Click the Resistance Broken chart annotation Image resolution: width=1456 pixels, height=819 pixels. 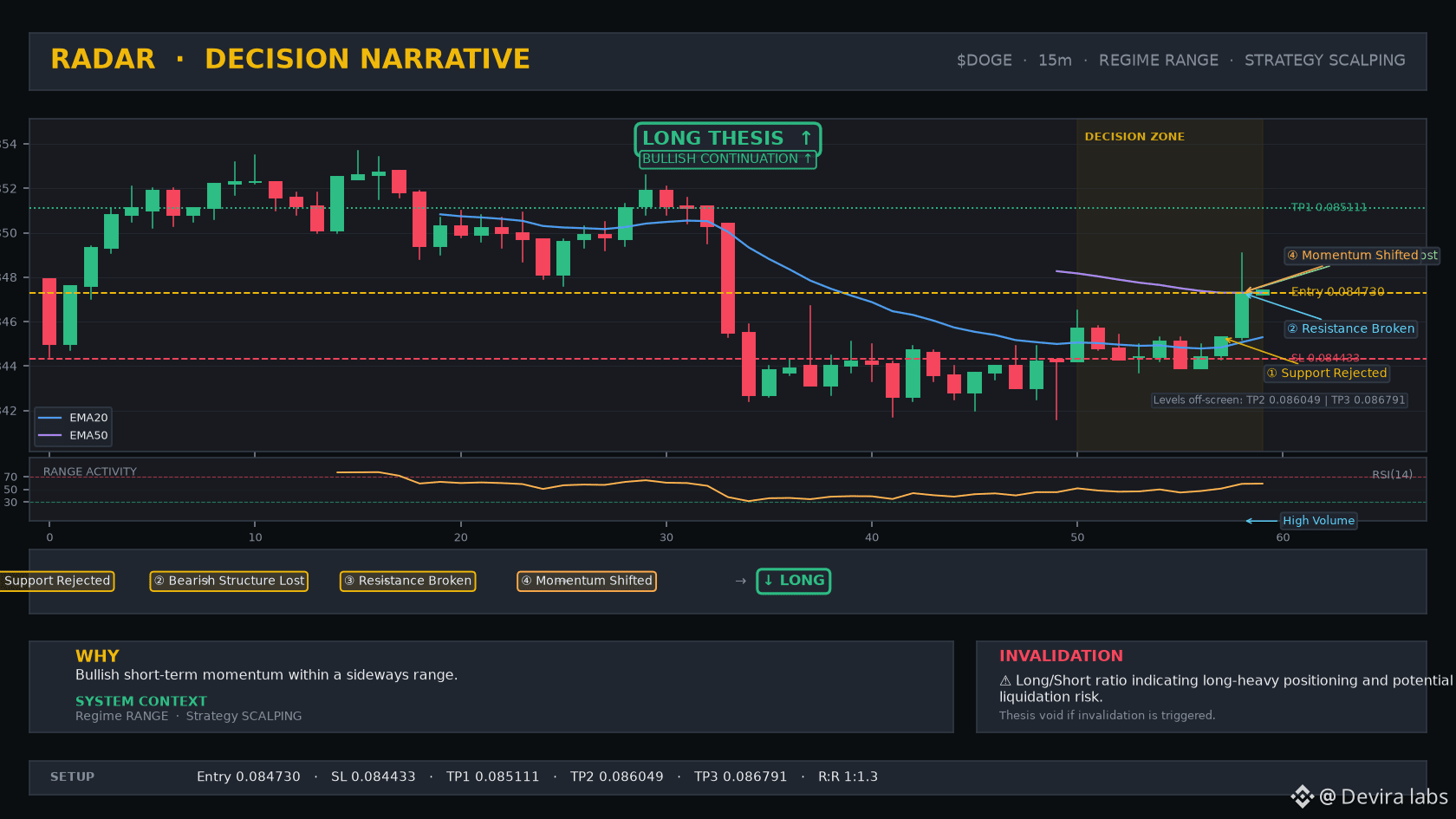click(1351, 328)
